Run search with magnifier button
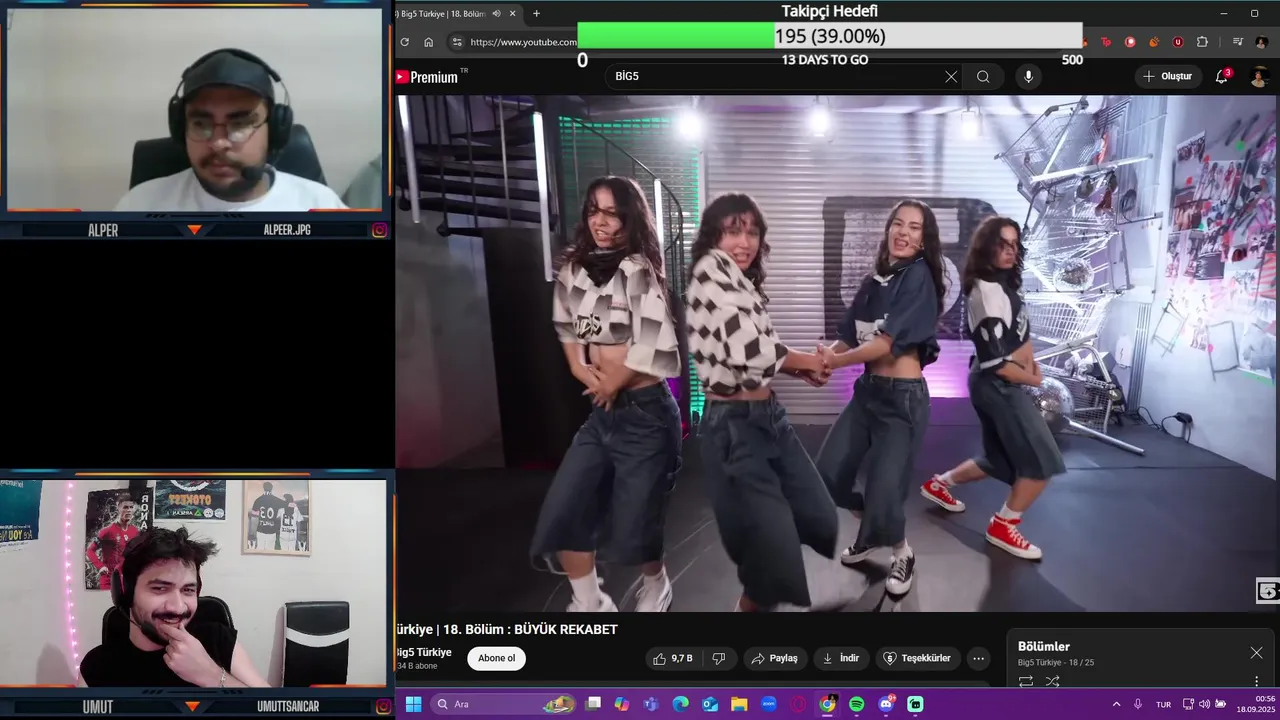Screen dimensions: 1280x720 point(983,77)
